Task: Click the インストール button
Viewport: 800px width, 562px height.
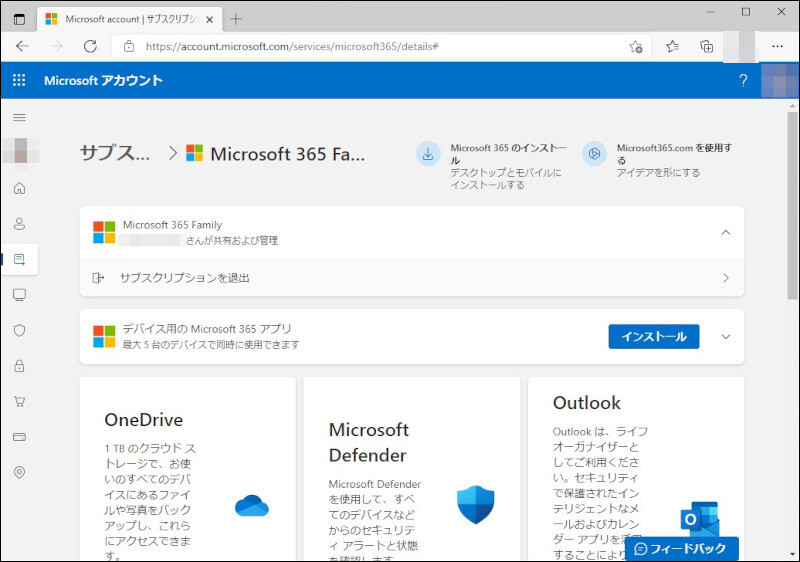Action: pos(654,337)
